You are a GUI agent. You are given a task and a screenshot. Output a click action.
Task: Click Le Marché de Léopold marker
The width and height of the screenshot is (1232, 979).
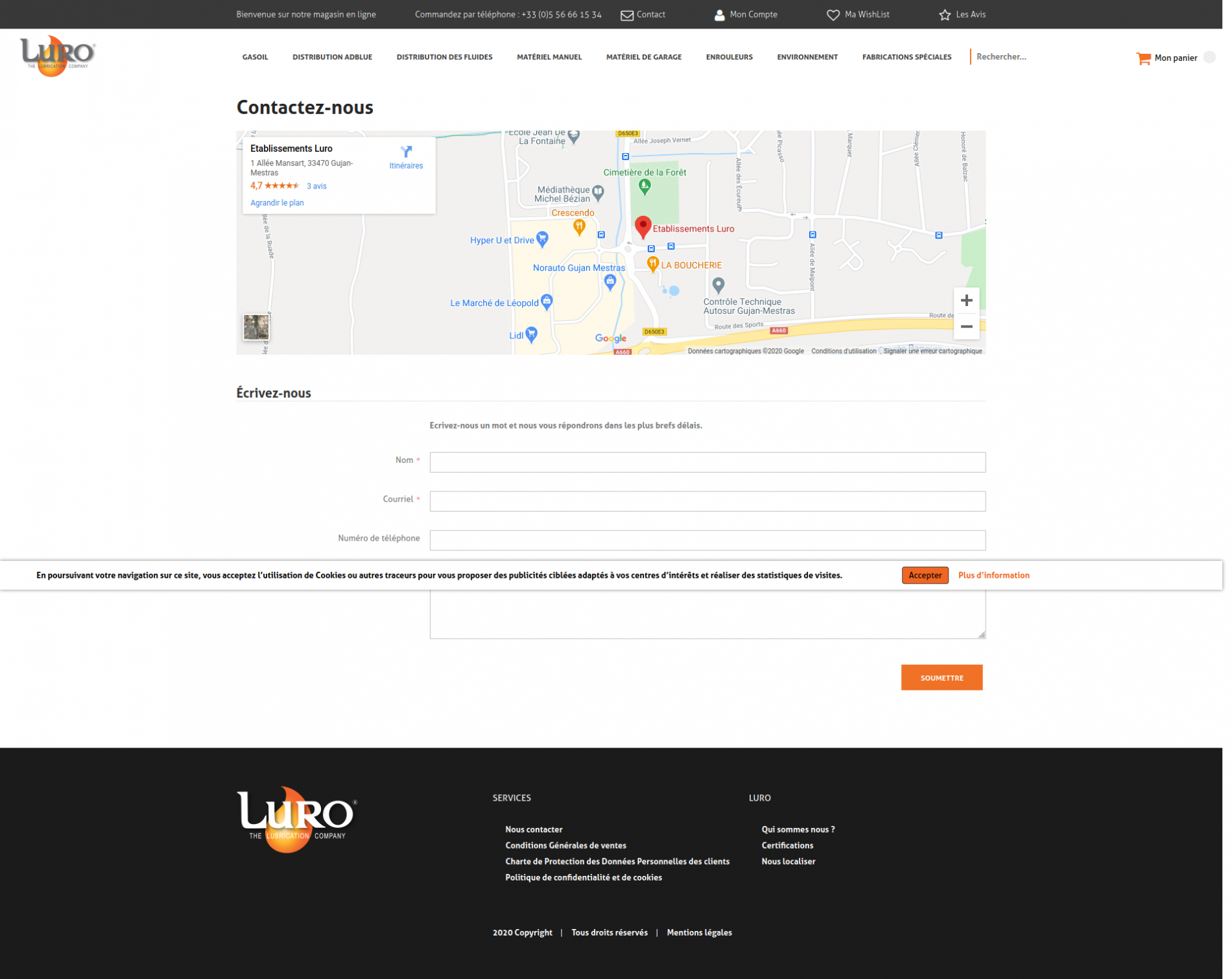coord(547,301)
